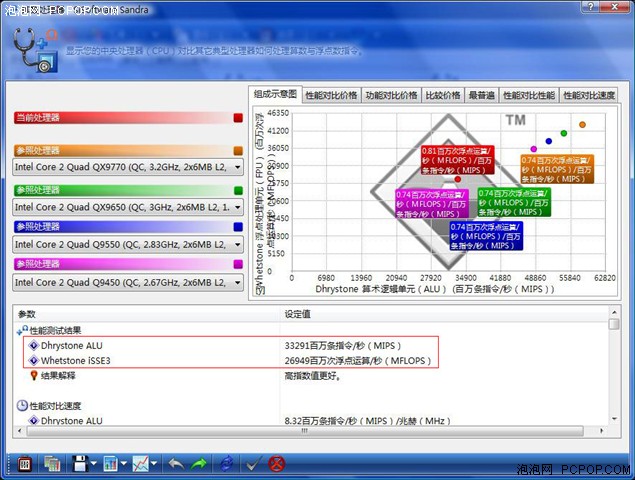This screenshot has height=480, width=635.
Task: Click the orange data point on the chart
Action: point(582,125)
